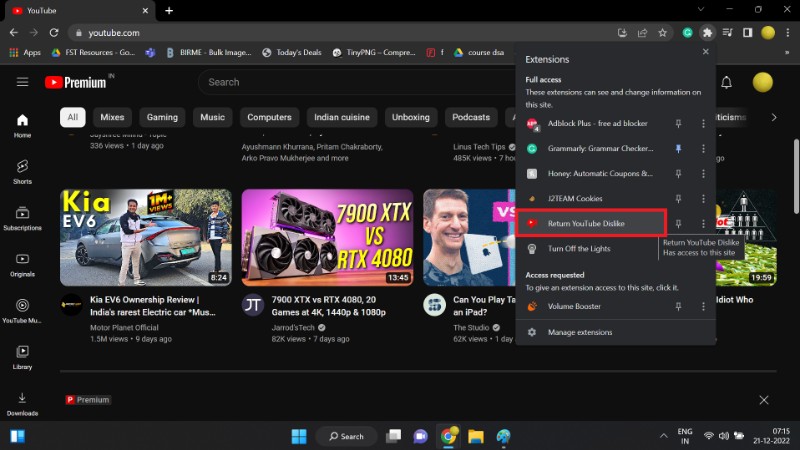This screenshot has height=450, width=800.
Task: Open Library in the left sidebar
Action: [22, 356]
